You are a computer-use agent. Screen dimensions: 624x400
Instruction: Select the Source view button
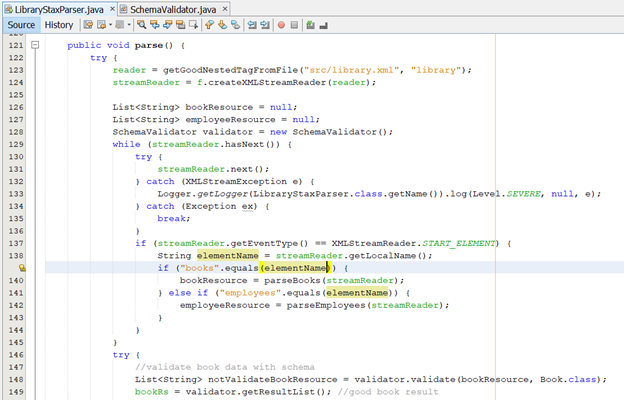(x=21, y=25)
